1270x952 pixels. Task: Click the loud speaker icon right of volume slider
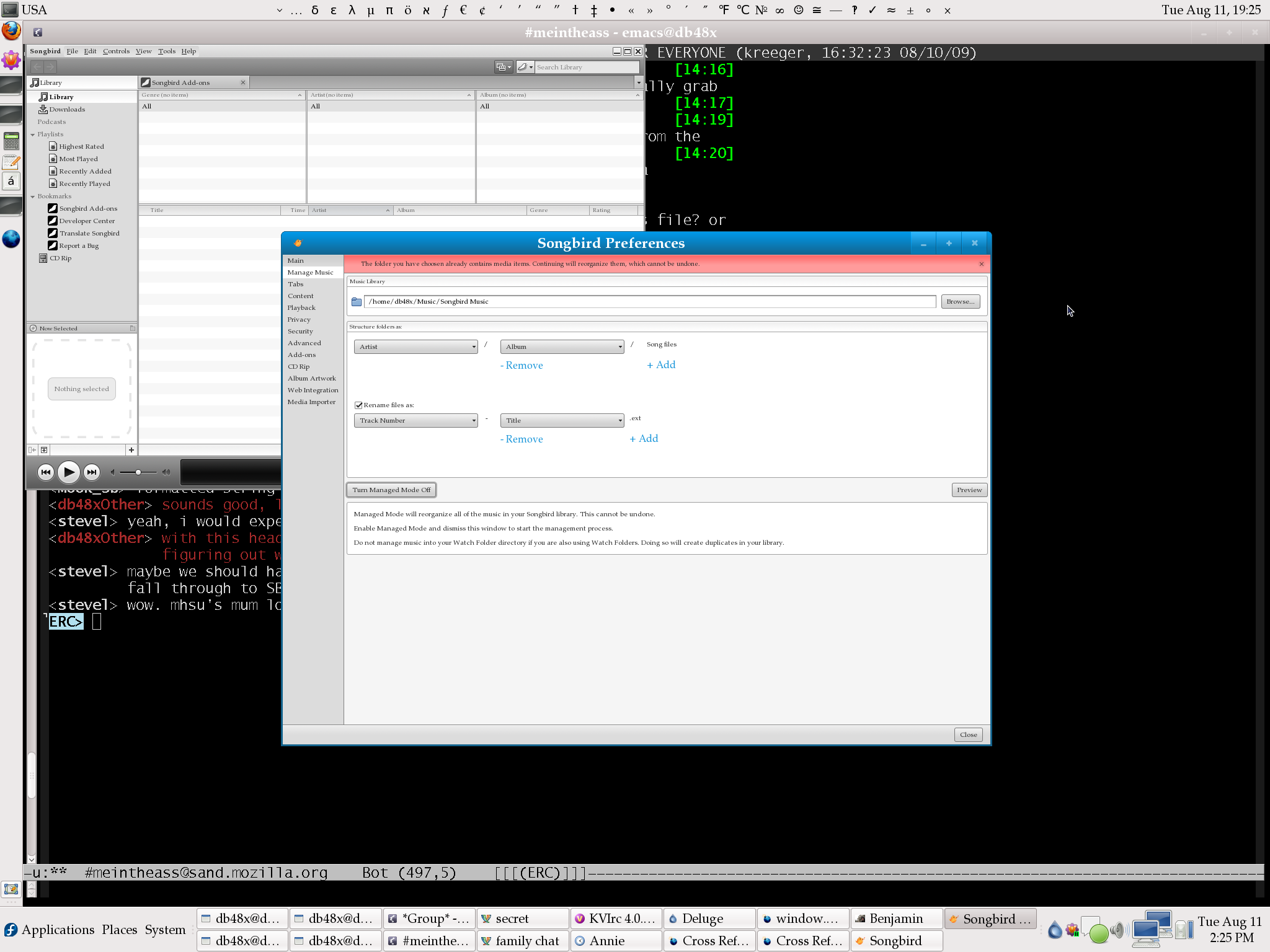166,472
